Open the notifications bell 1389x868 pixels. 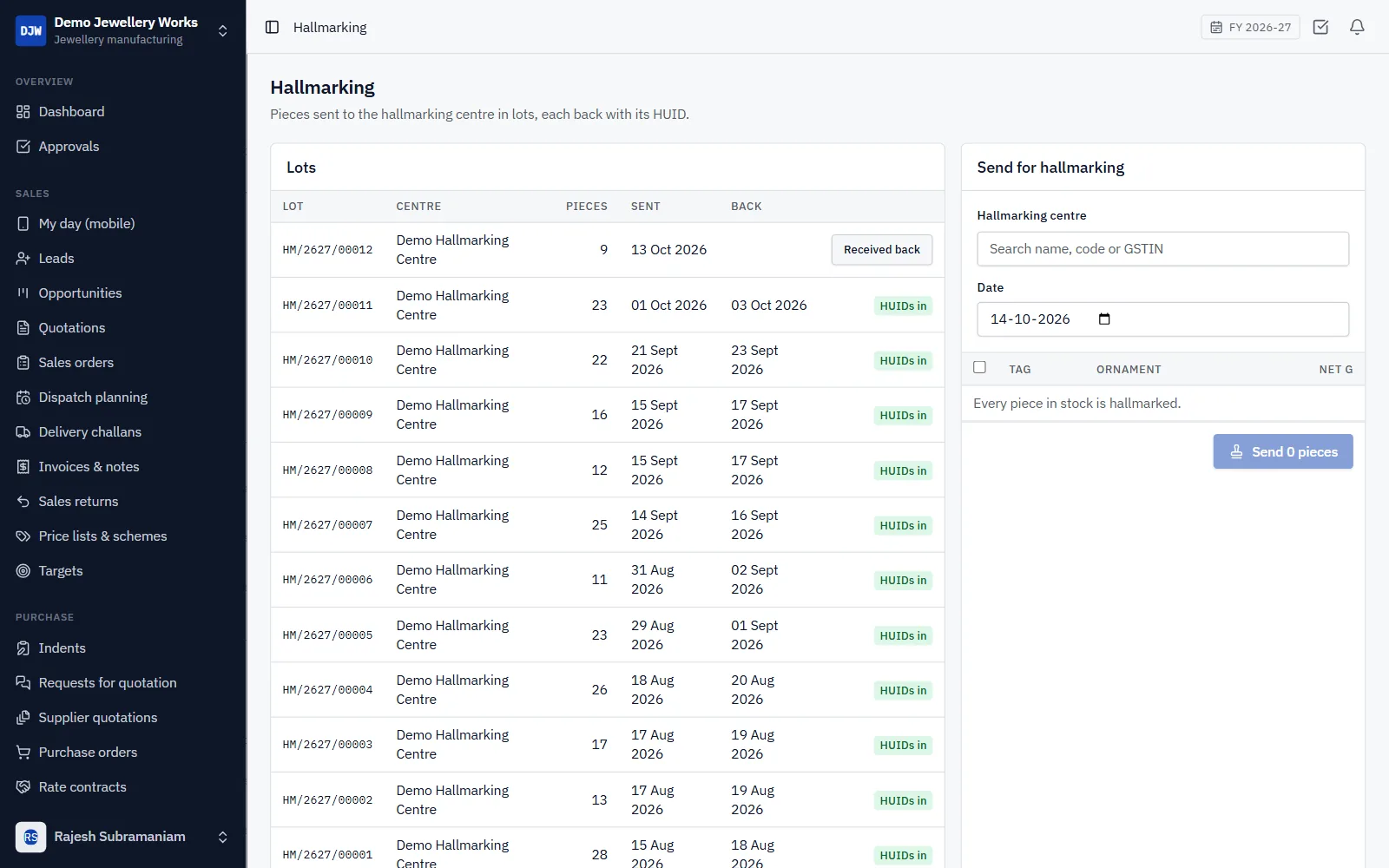[1357, 27]
